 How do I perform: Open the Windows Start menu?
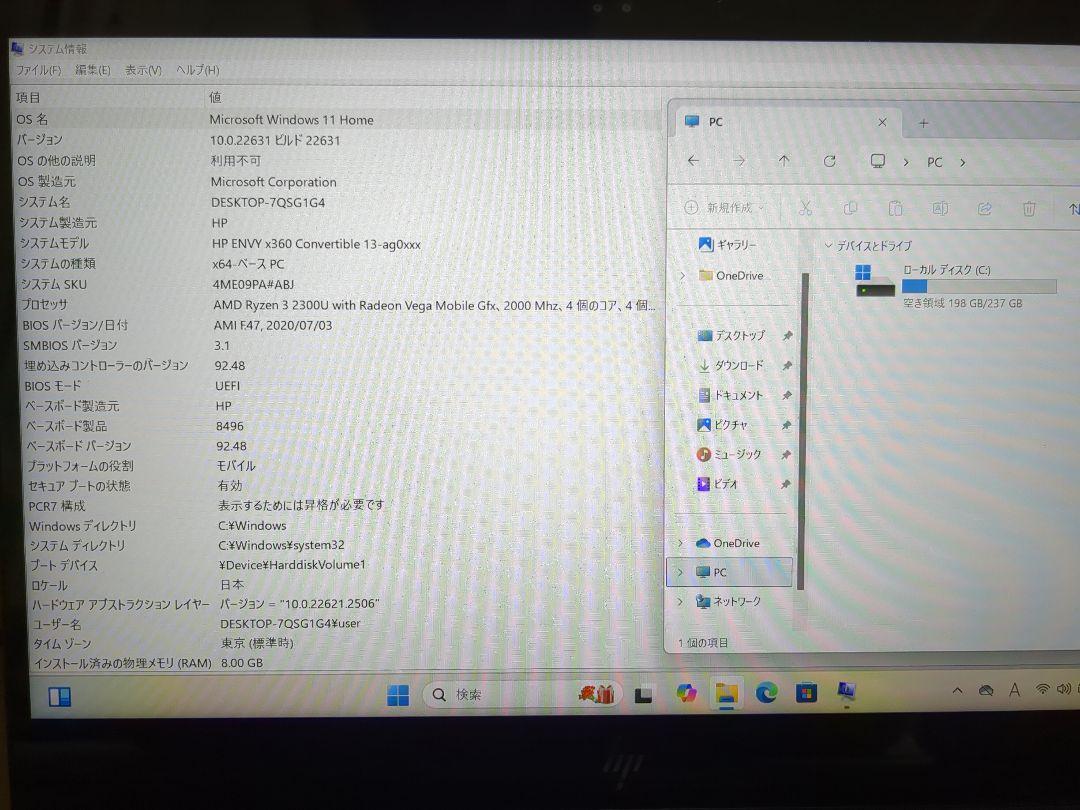pyautogui.click(x=398, y=695)
